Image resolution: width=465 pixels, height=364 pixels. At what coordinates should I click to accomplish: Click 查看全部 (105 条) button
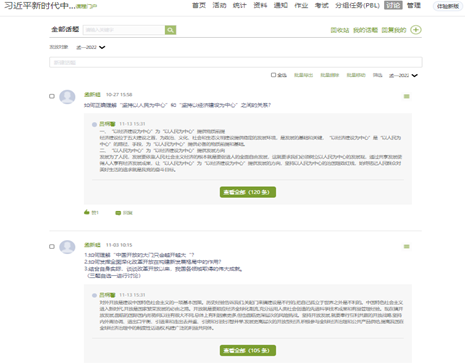pos(248,350)
